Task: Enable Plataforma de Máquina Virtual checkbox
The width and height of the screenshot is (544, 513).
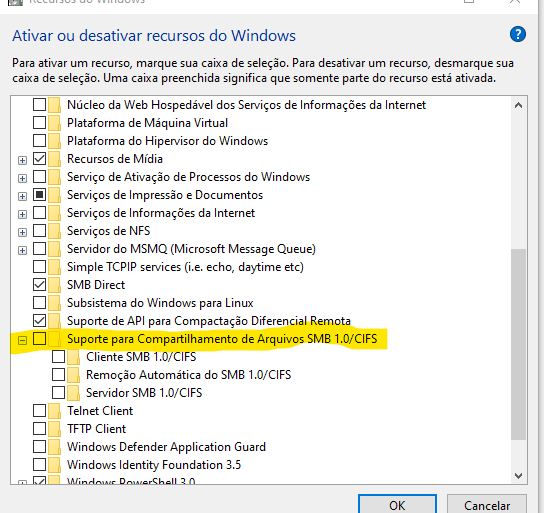Action: click(39, 122)
